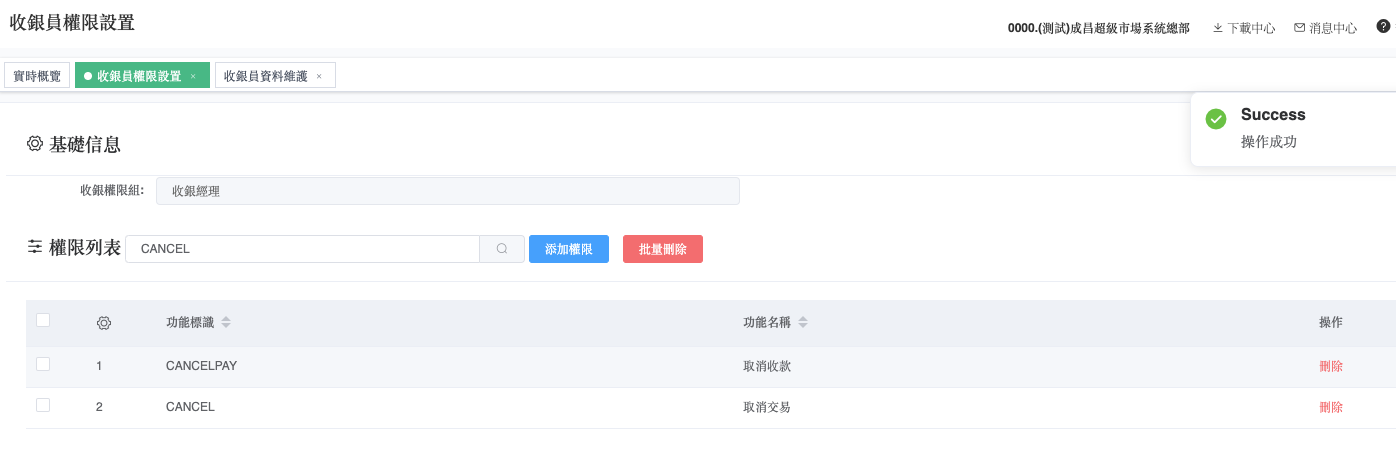Delete the 取消收款 permission row
Image resolution: width=1396 pixels, height=470 pixels.
tap(1330, 366)
